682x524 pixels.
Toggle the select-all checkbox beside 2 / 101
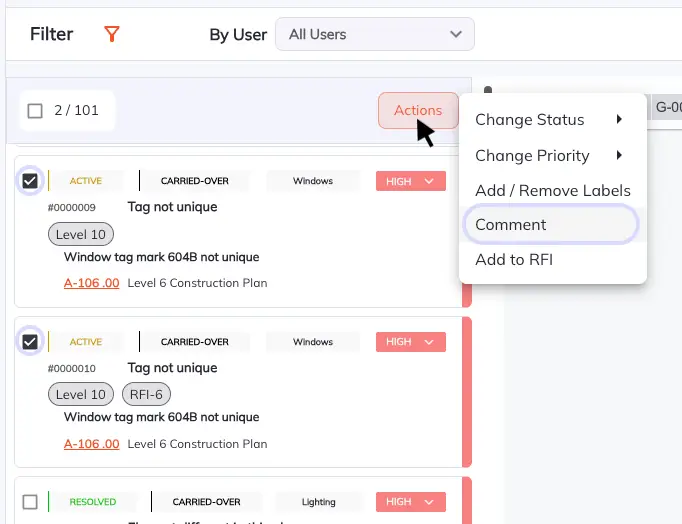click(35, 110)
